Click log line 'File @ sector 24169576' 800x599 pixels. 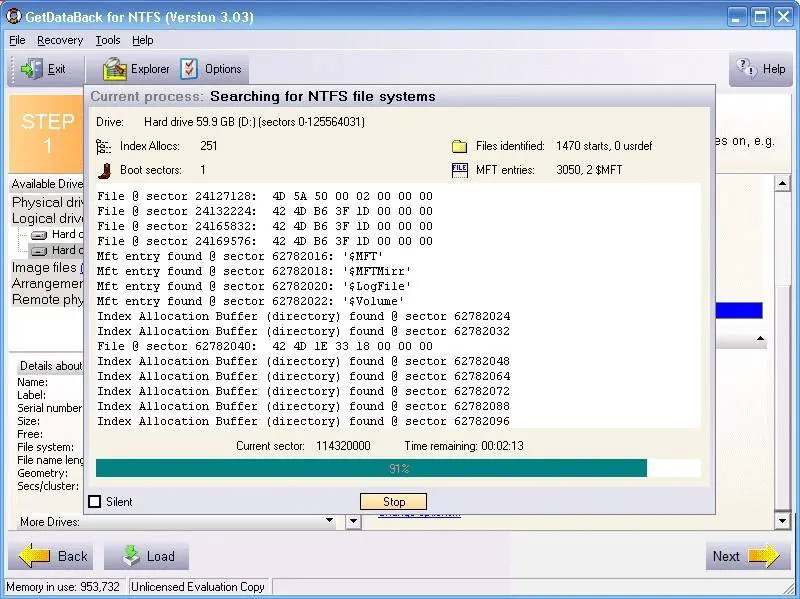[x=265, y=241]
